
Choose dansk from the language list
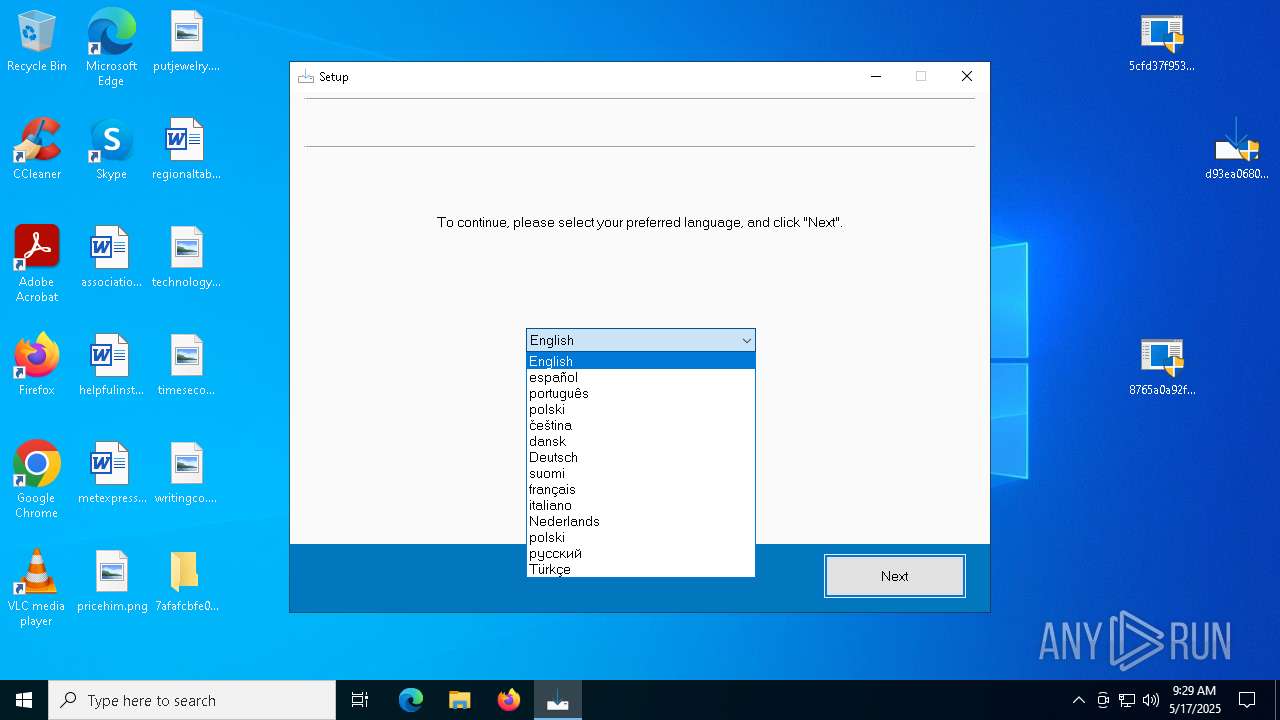(641, 441)
